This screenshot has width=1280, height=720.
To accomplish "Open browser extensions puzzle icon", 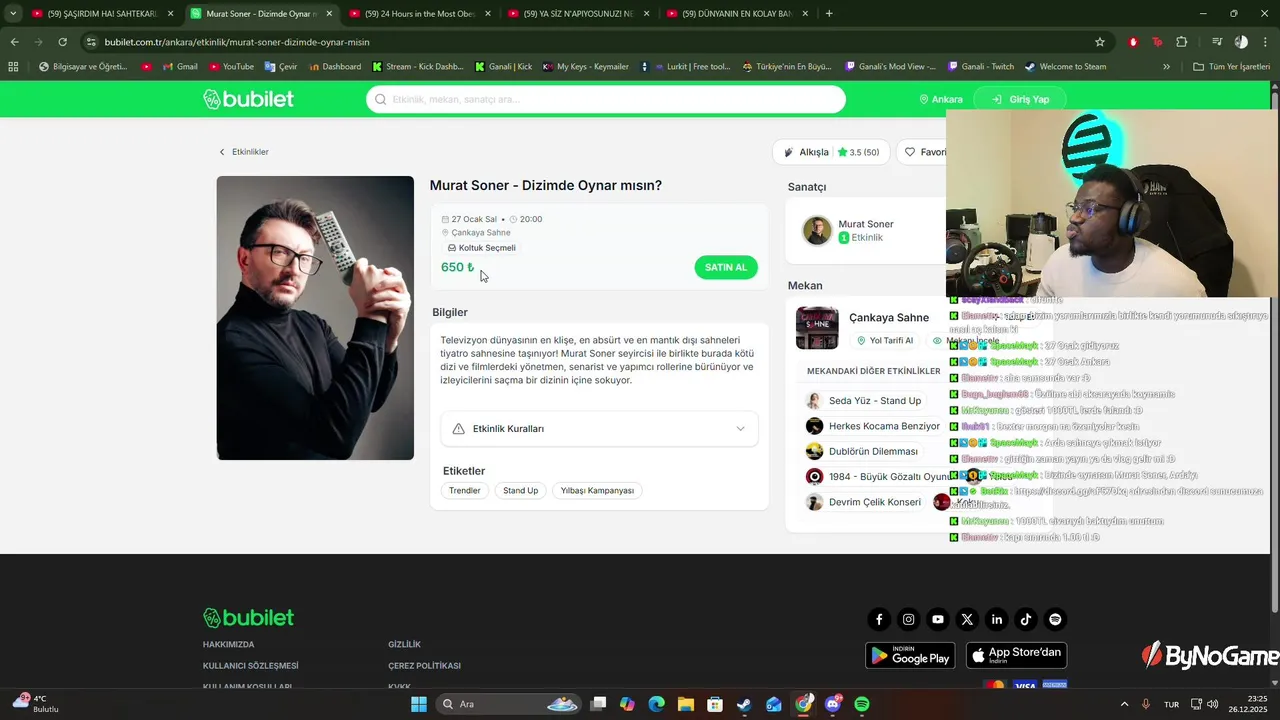I will 1182,42.
